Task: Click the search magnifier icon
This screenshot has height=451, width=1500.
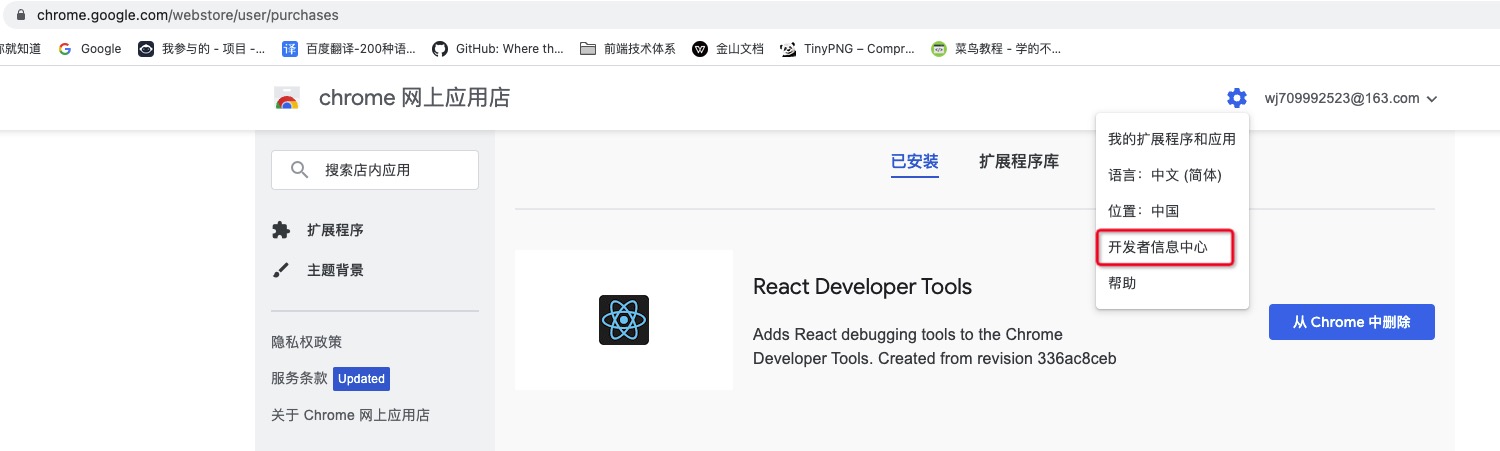Action: (x=299, y=170)
